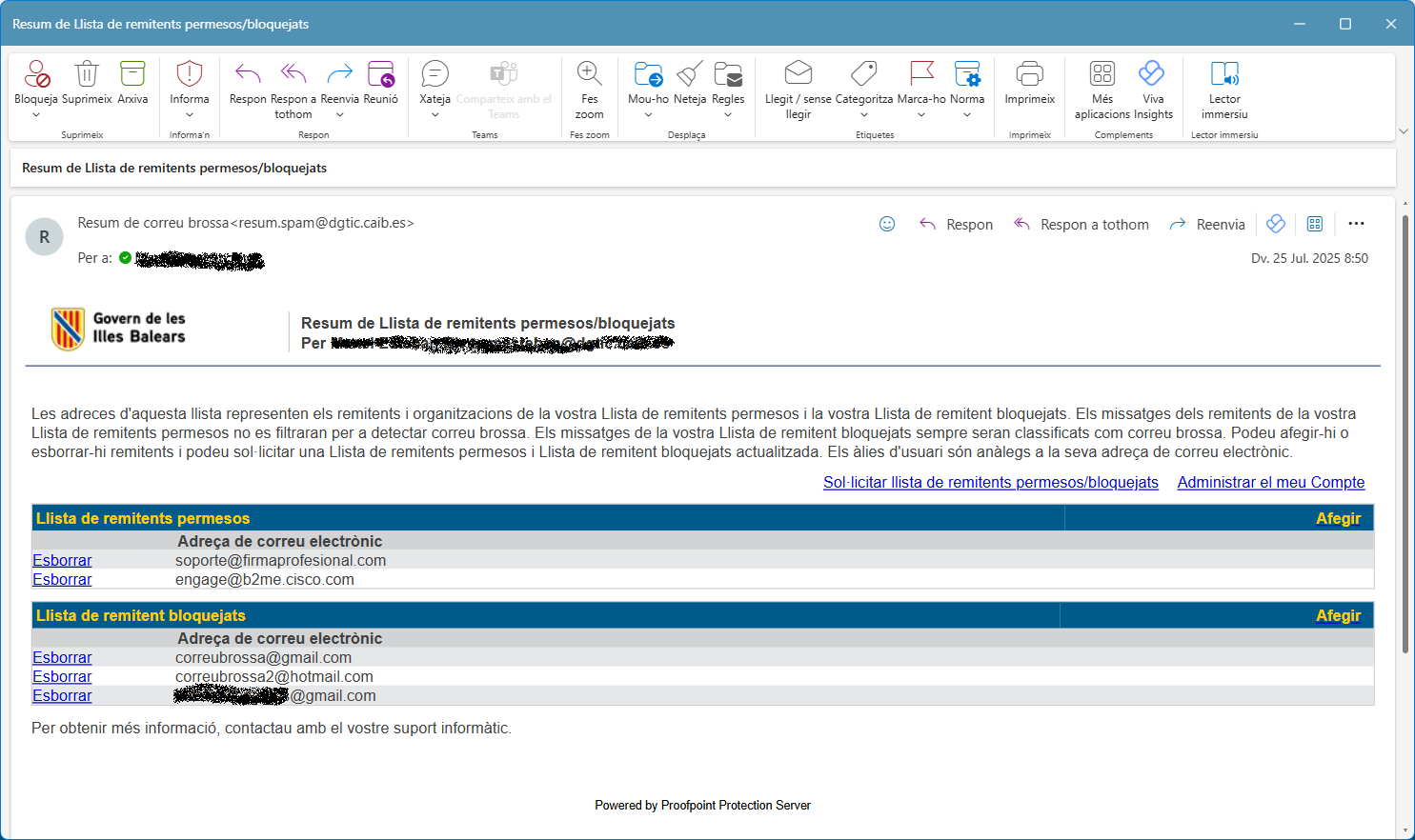Click Esborrar for engage@b2me.cisco.com

[62, 580]
